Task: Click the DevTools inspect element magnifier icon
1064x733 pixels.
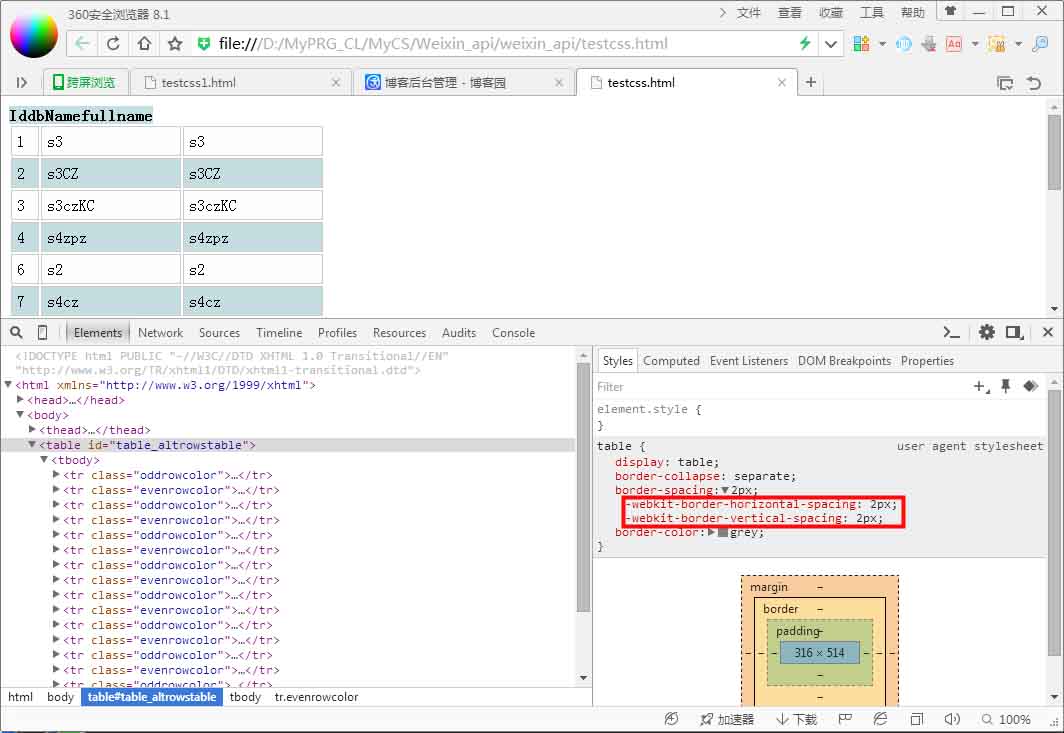Action: 17,333
